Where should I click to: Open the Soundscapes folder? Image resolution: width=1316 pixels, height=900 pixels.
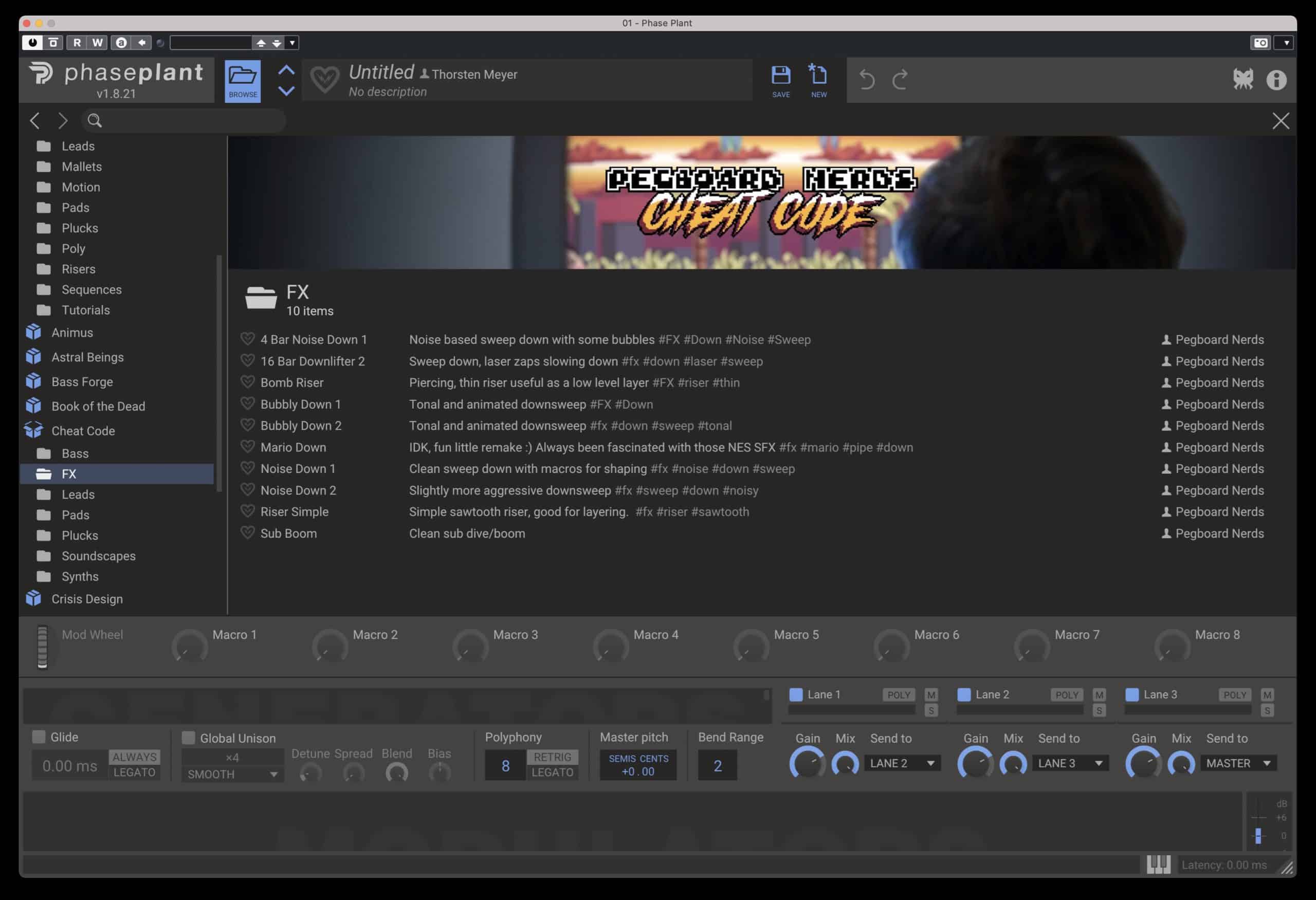point(99,556)
